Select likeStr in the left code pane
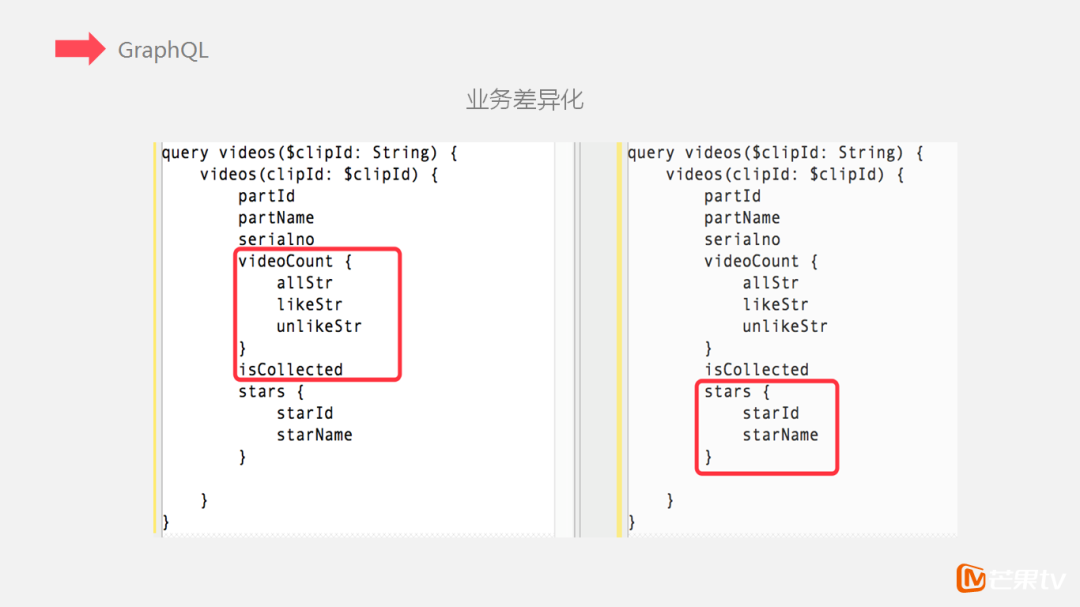The image size is (1080, 607). tap(309, 305)
